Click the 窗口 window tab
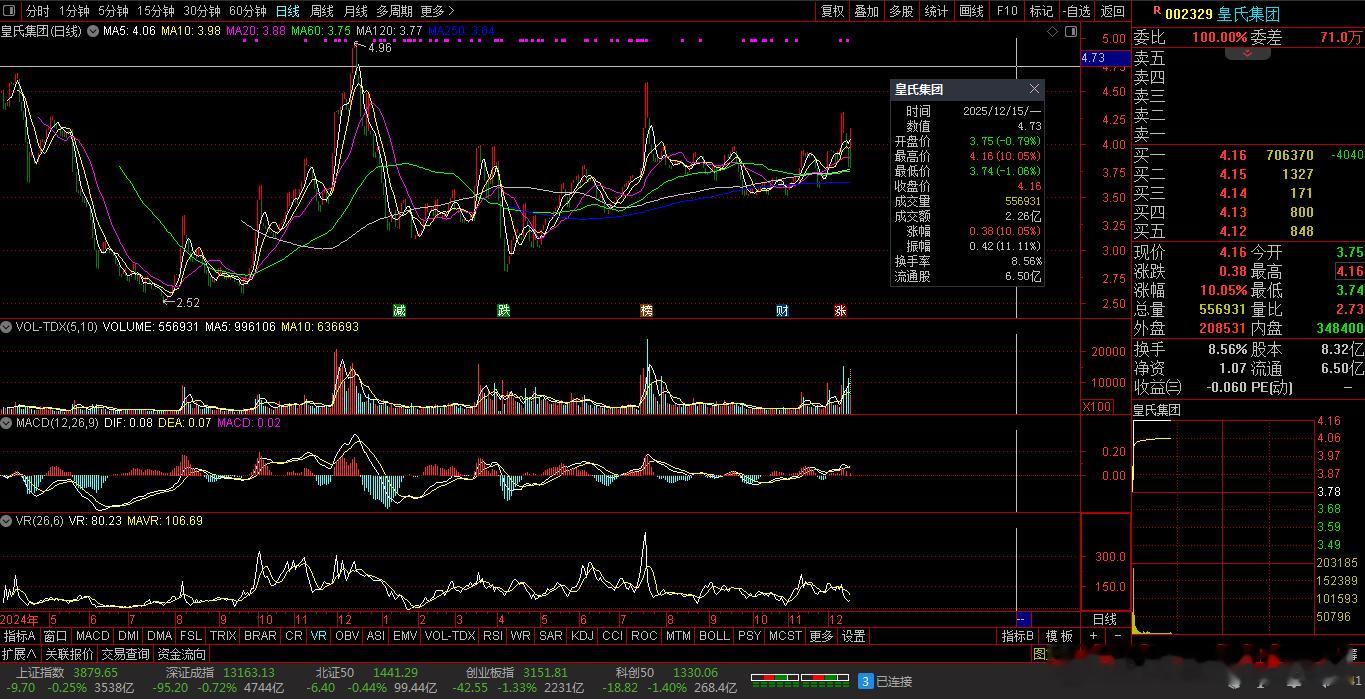Screen dimensions: 1365x699 [55, 636]
